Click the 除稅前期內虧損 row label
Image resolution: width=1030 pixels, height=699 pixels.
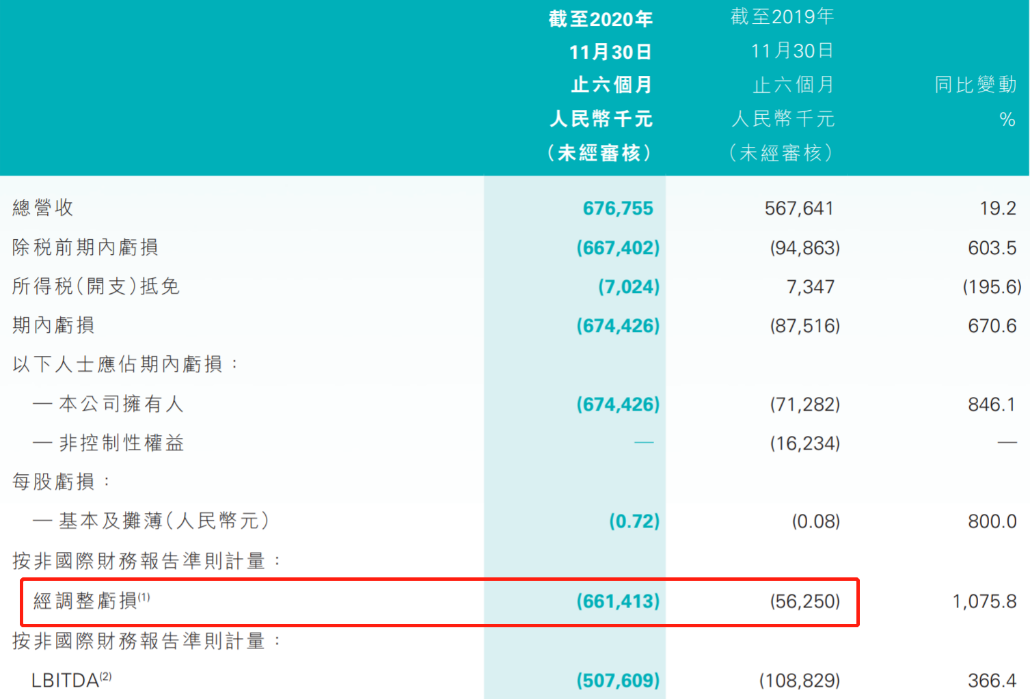85,247
